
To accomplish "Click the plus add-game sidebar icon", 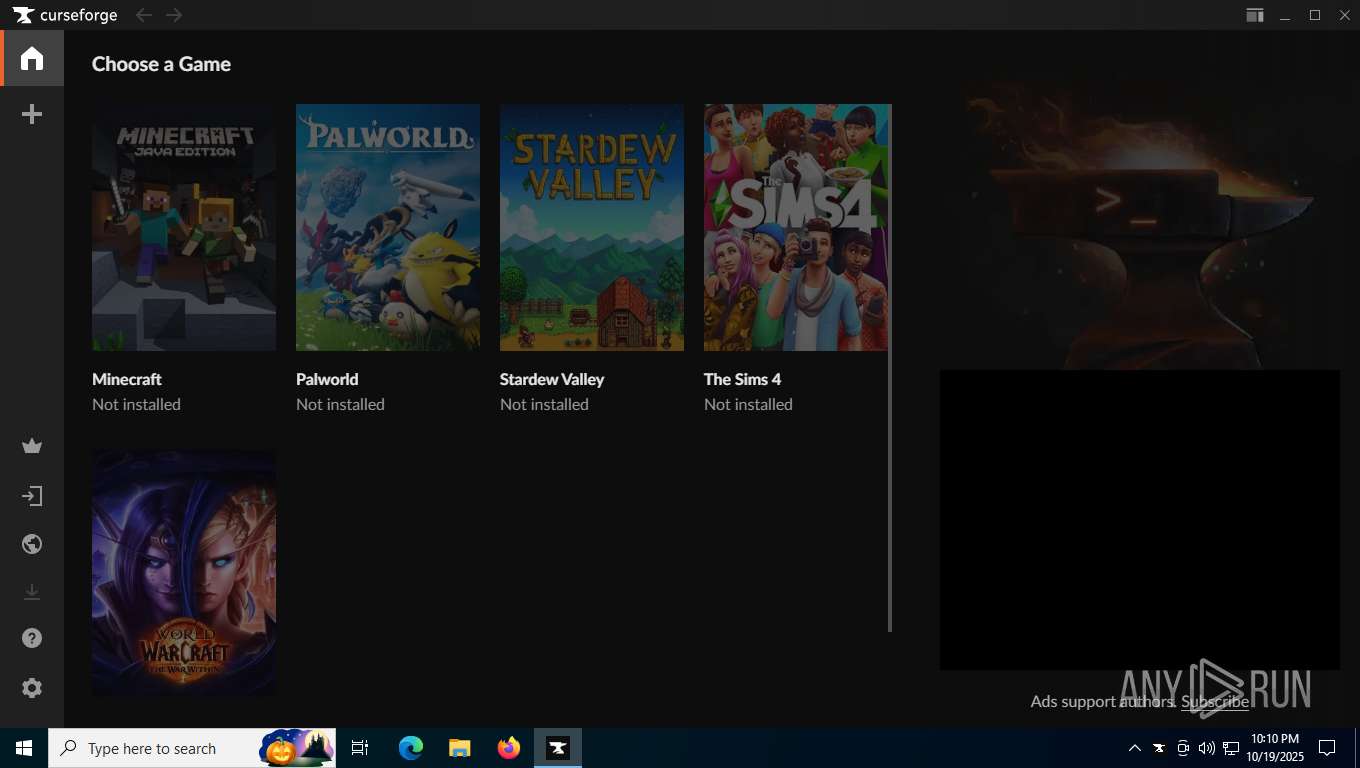I will click(32, 115).
